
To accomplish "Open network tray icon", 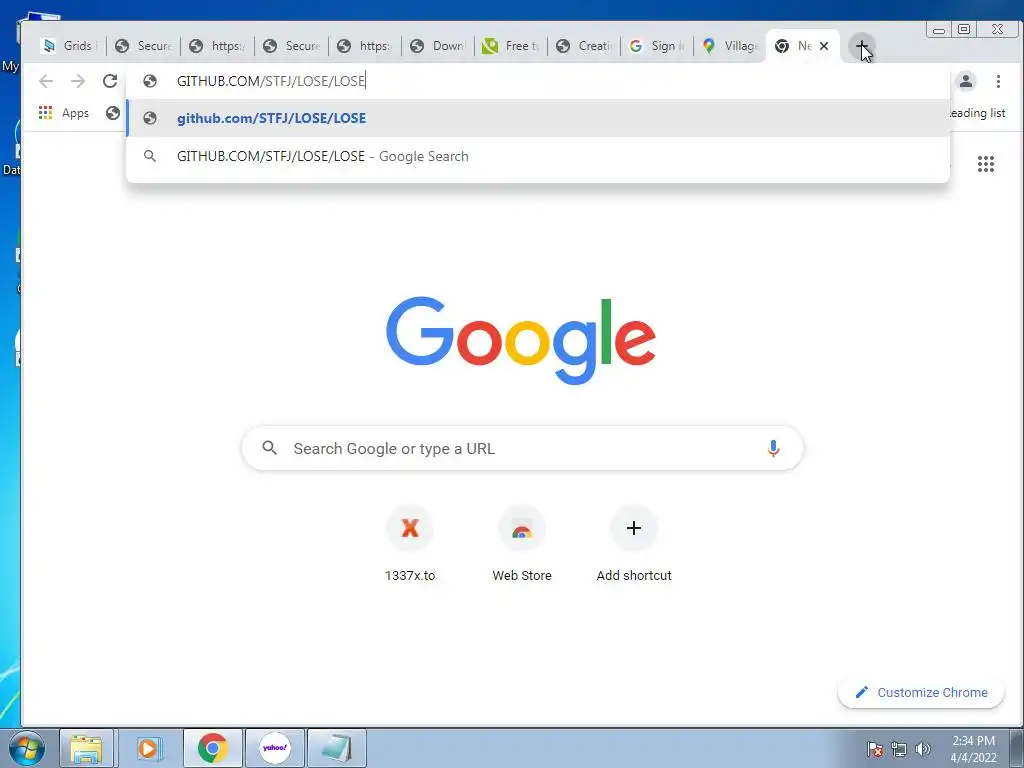I will coord(899,749).
